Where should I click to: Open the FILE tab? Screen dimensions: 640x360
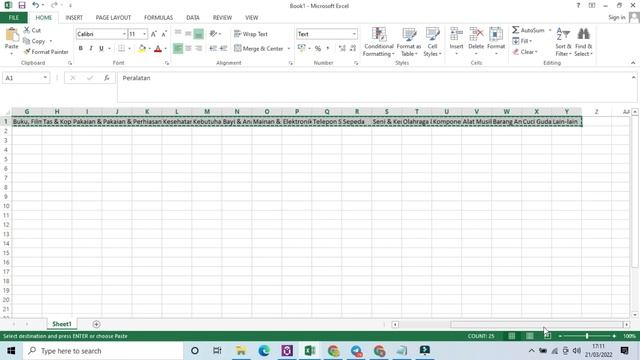(x=14, y=18)
